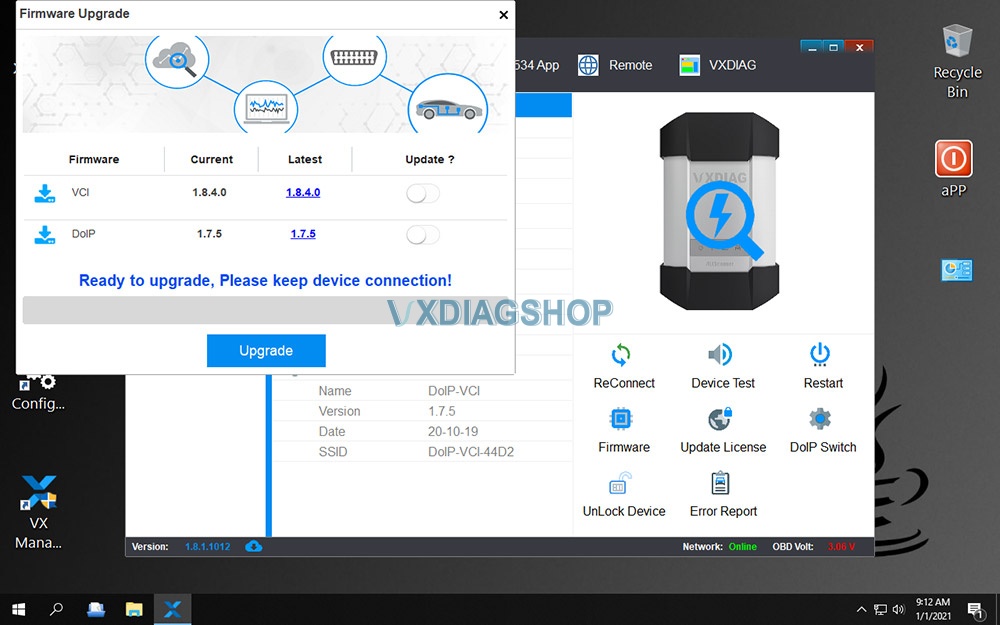Toggle the DoIP update switch
Image resolution: width=1000 pixels, height=625 pixels.
pos(423,235)
